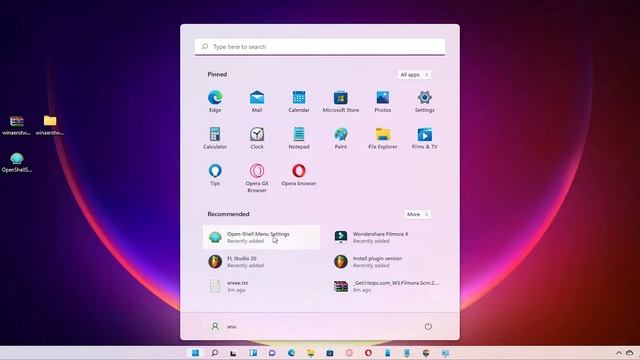Open the user account profile
This screenshot has width=640, height=360.
pyautogui.click(x=224, y=327)
